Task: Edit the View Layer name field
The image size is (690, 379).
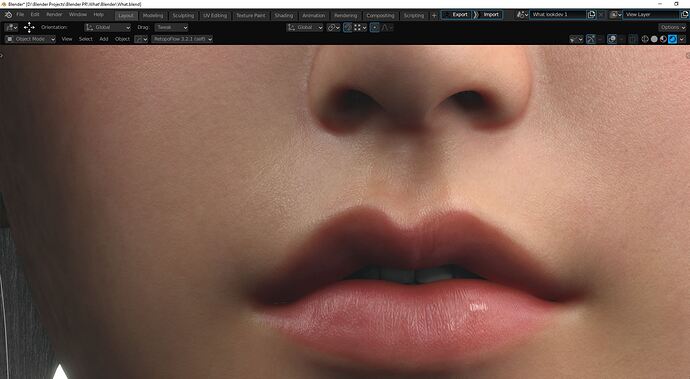Action: coord(651,15)
